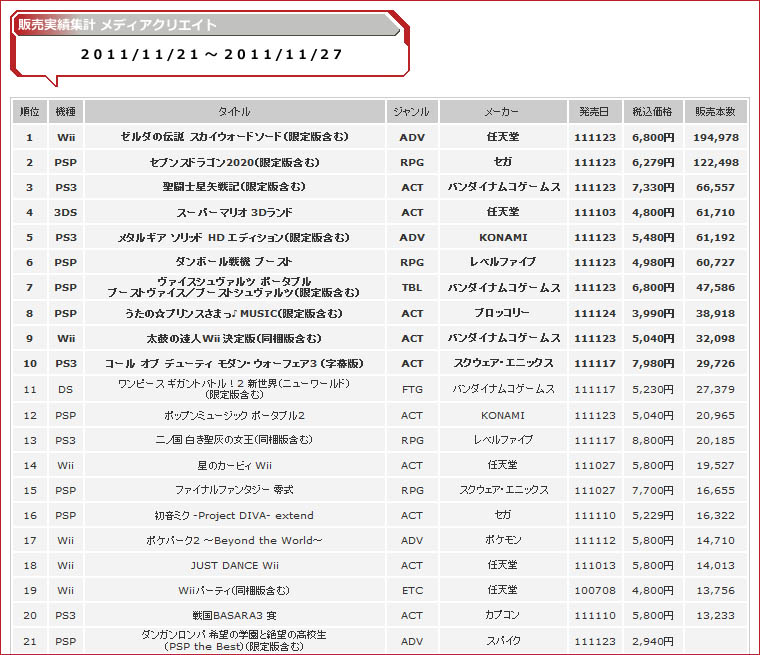Click maker スパイク in rank 21 row
This screenshot has width=760, height=655.
point(503,641)
